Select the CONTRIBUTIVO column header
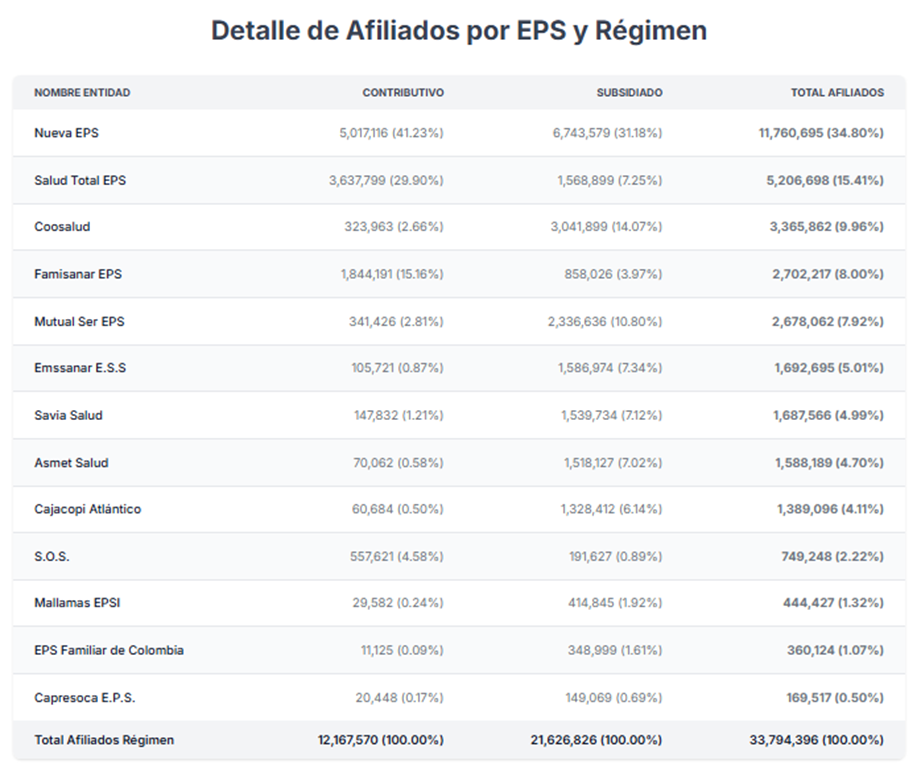 coord(403,93)
